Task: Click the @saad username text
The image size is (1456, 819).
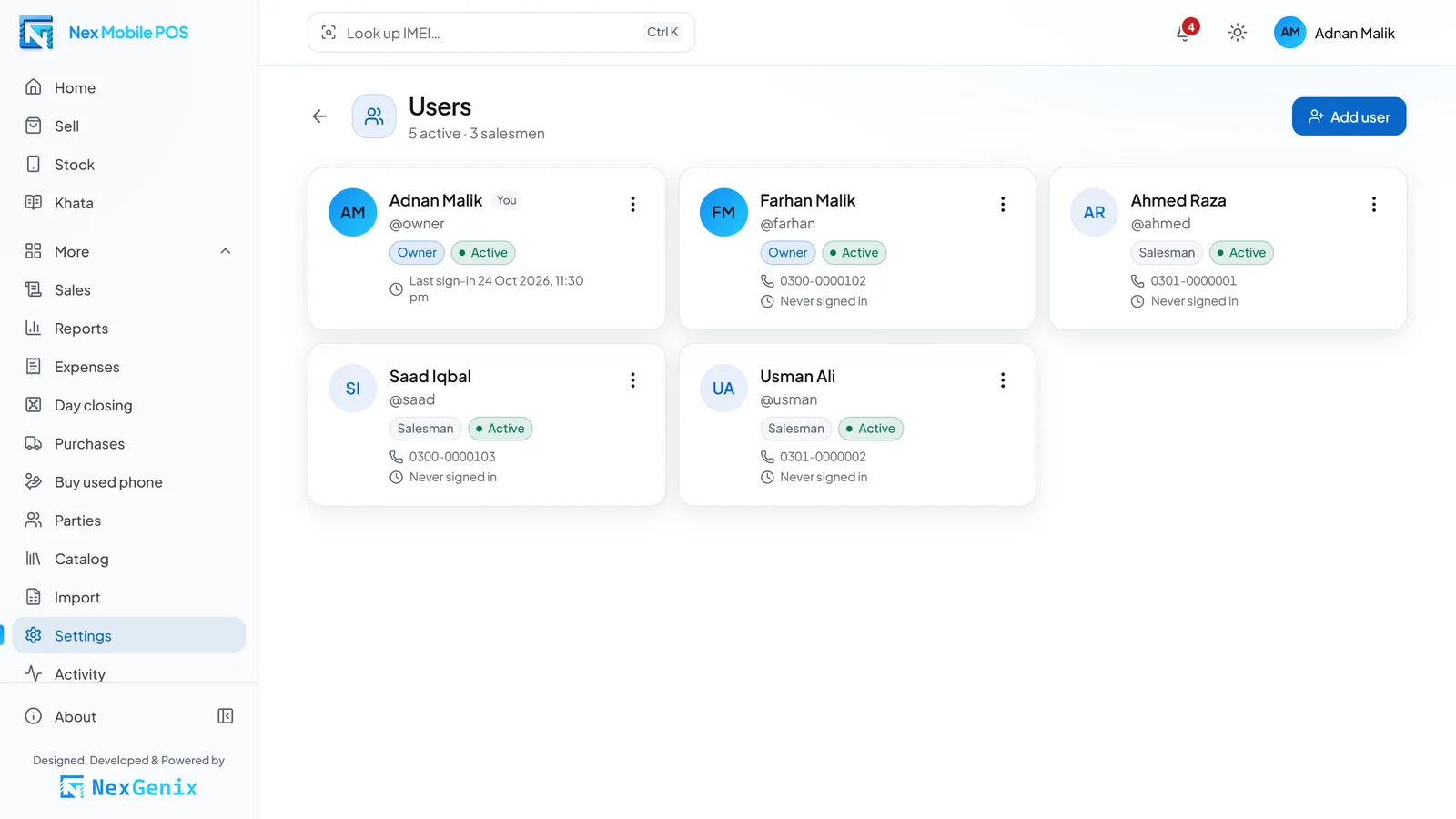Action: 412,399
